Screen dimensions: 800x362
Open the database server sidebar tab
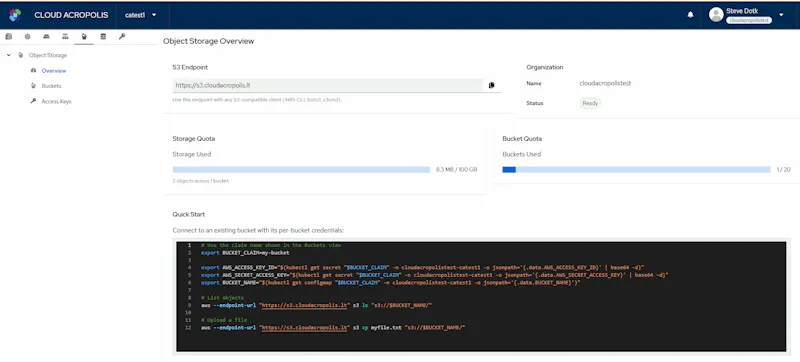(x=103, y=36)
